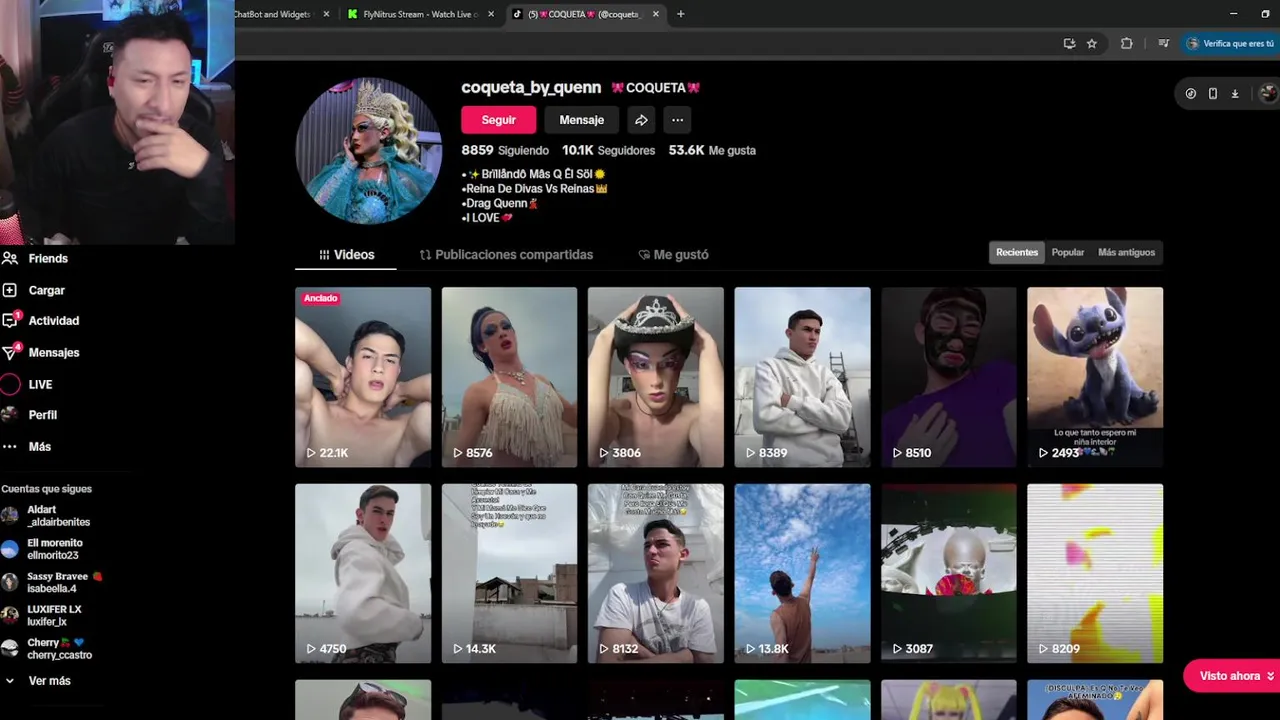Open the account avatar at top right

(1268, 93)
